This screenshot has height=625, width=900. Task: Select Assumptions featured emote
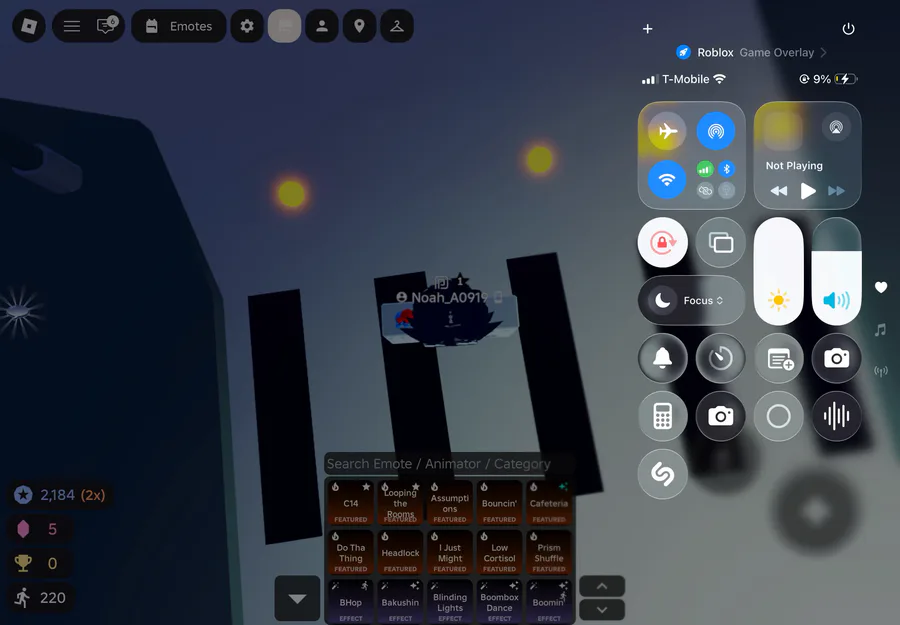click(x=449, y=503)
